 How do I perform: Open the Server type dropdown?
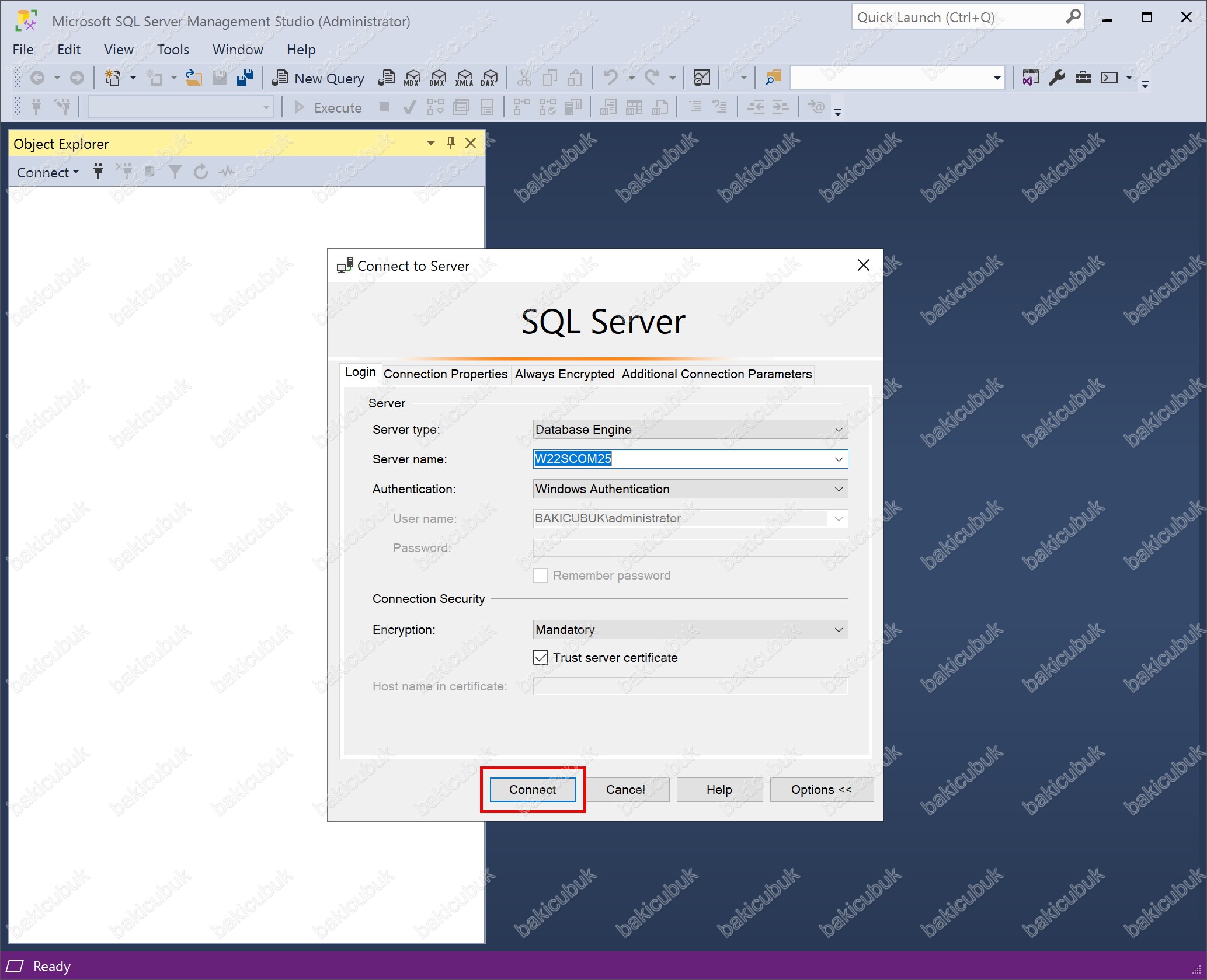690,430
